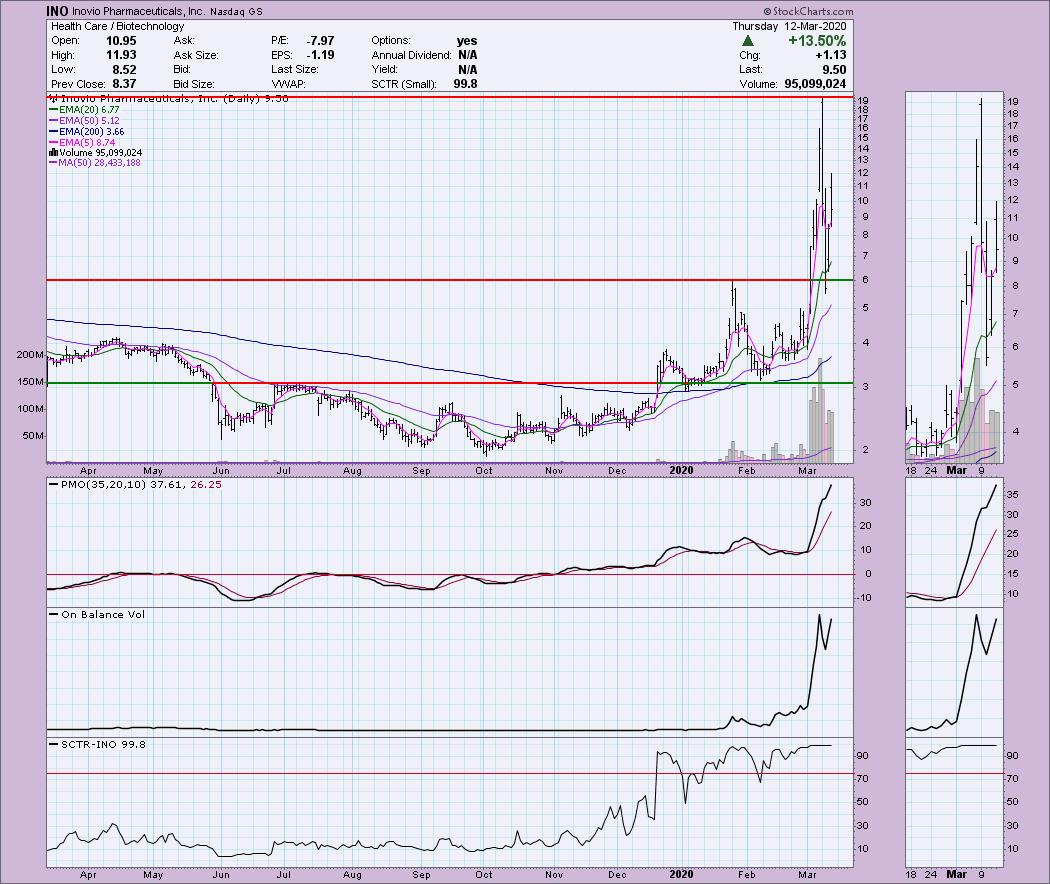Click the +13.50% percent change

pyautogui.click(x=817, y=41)
